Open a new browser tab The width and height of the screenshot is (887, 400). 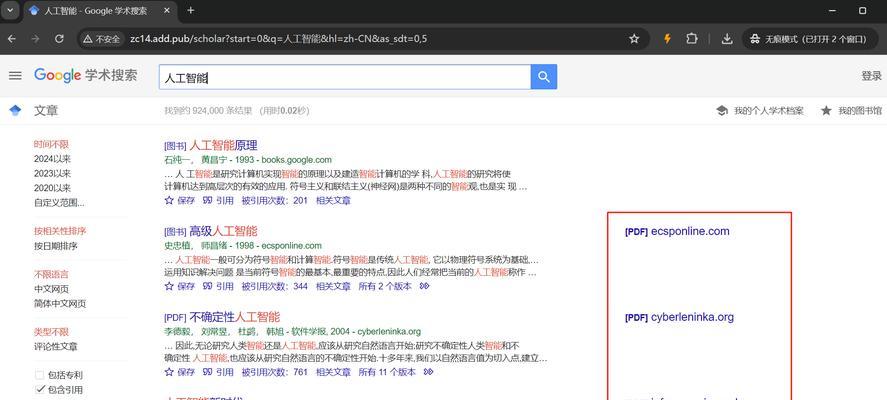(x=191, y=10)
